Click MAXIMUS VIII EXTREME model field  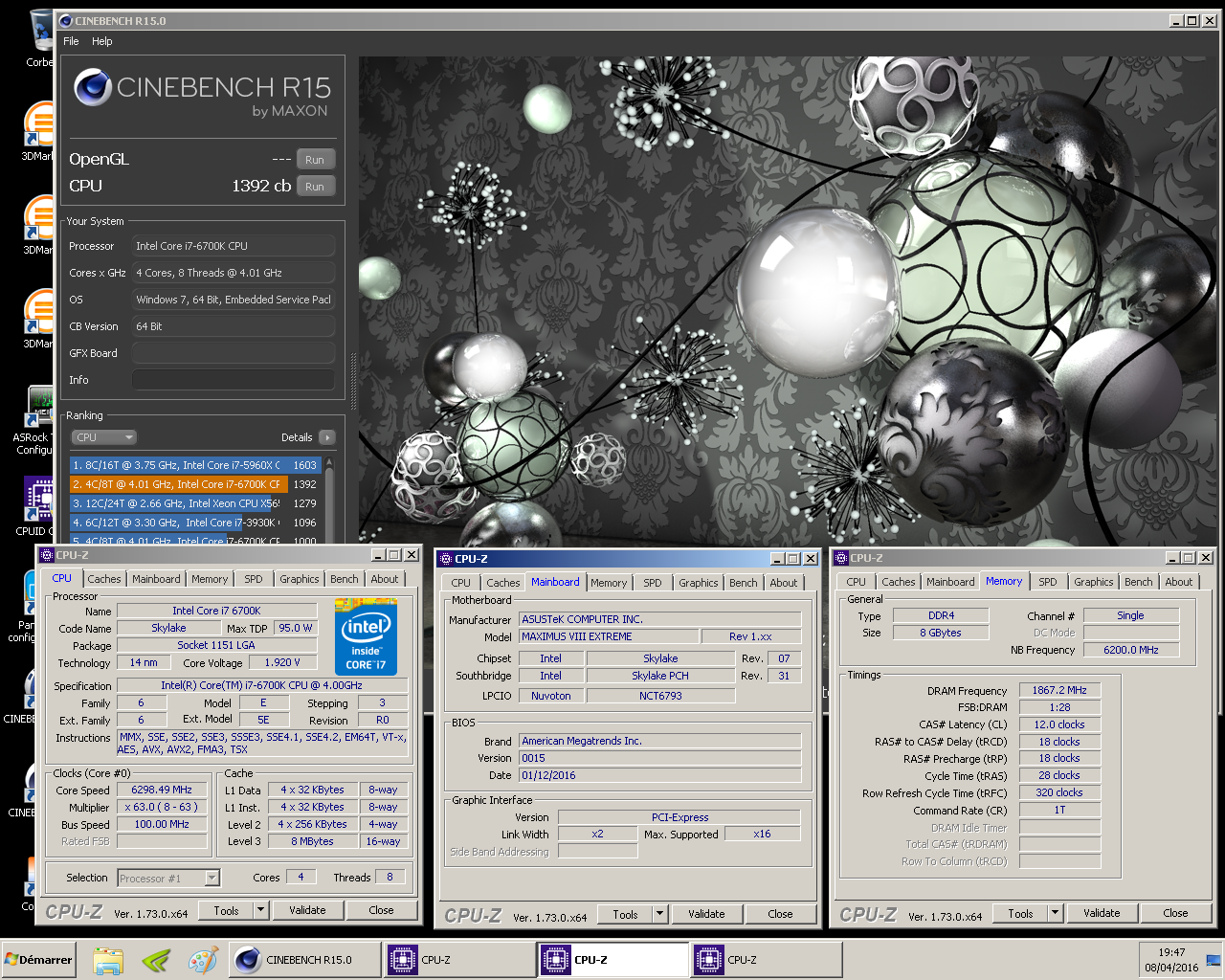[x=609, y=636]
